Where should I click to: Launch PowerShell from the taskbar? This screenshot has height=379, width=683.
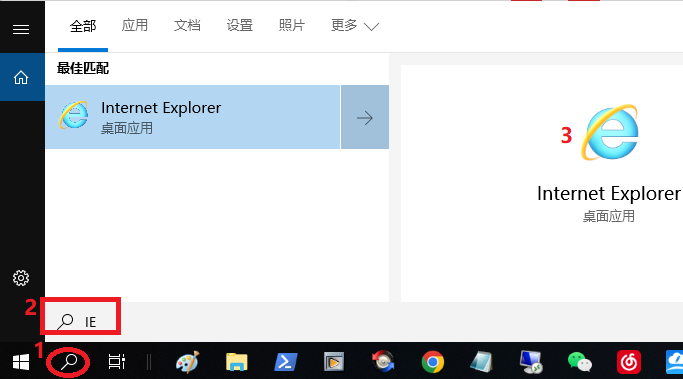pos(285,362)
